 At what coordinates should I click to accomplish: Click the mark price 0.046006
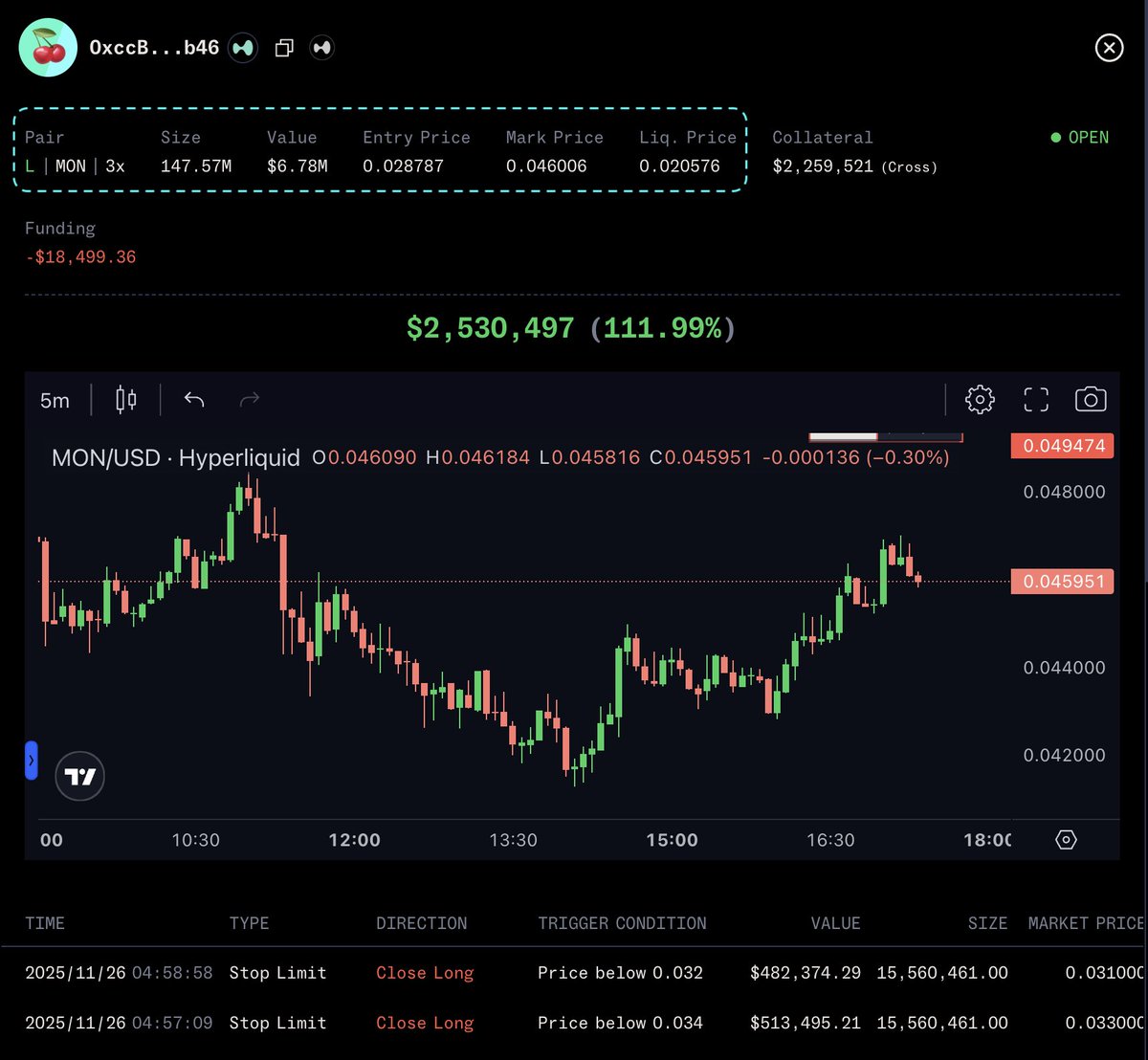[546, 166]
